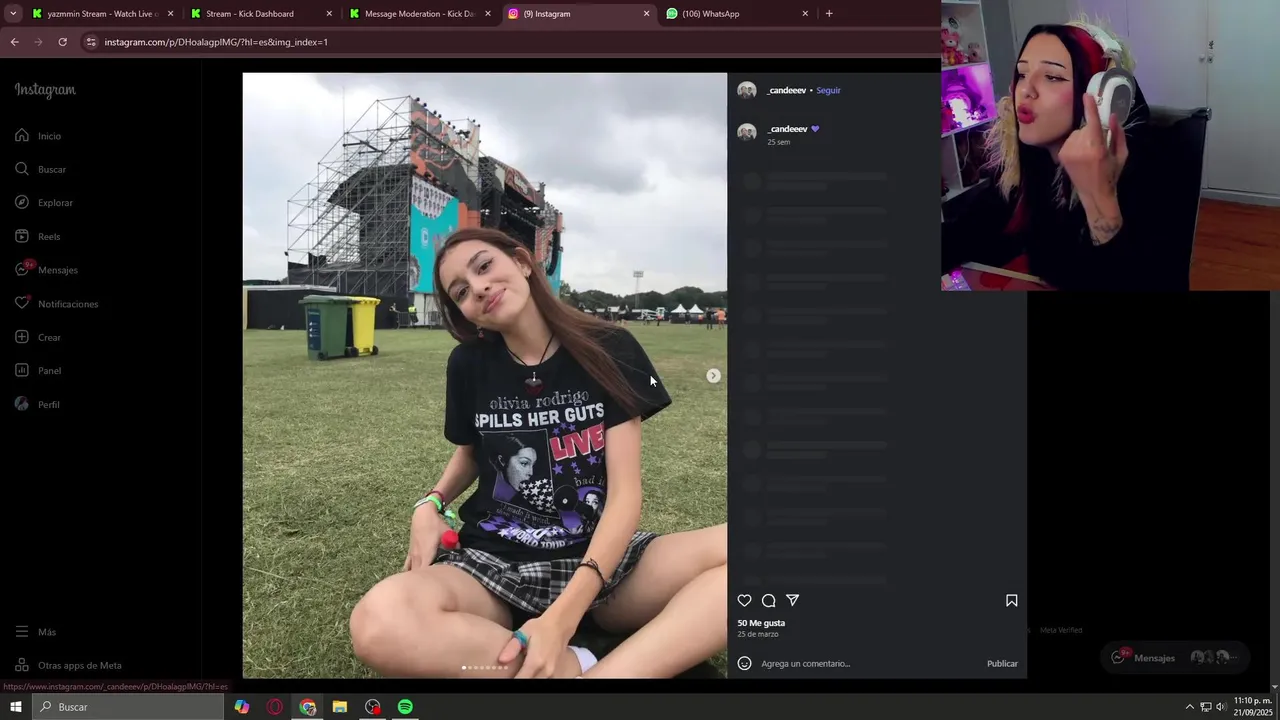Open Buscar search in sidebar
The width and height of the screenshot is (1280, 720).
(x=40, y=170)
